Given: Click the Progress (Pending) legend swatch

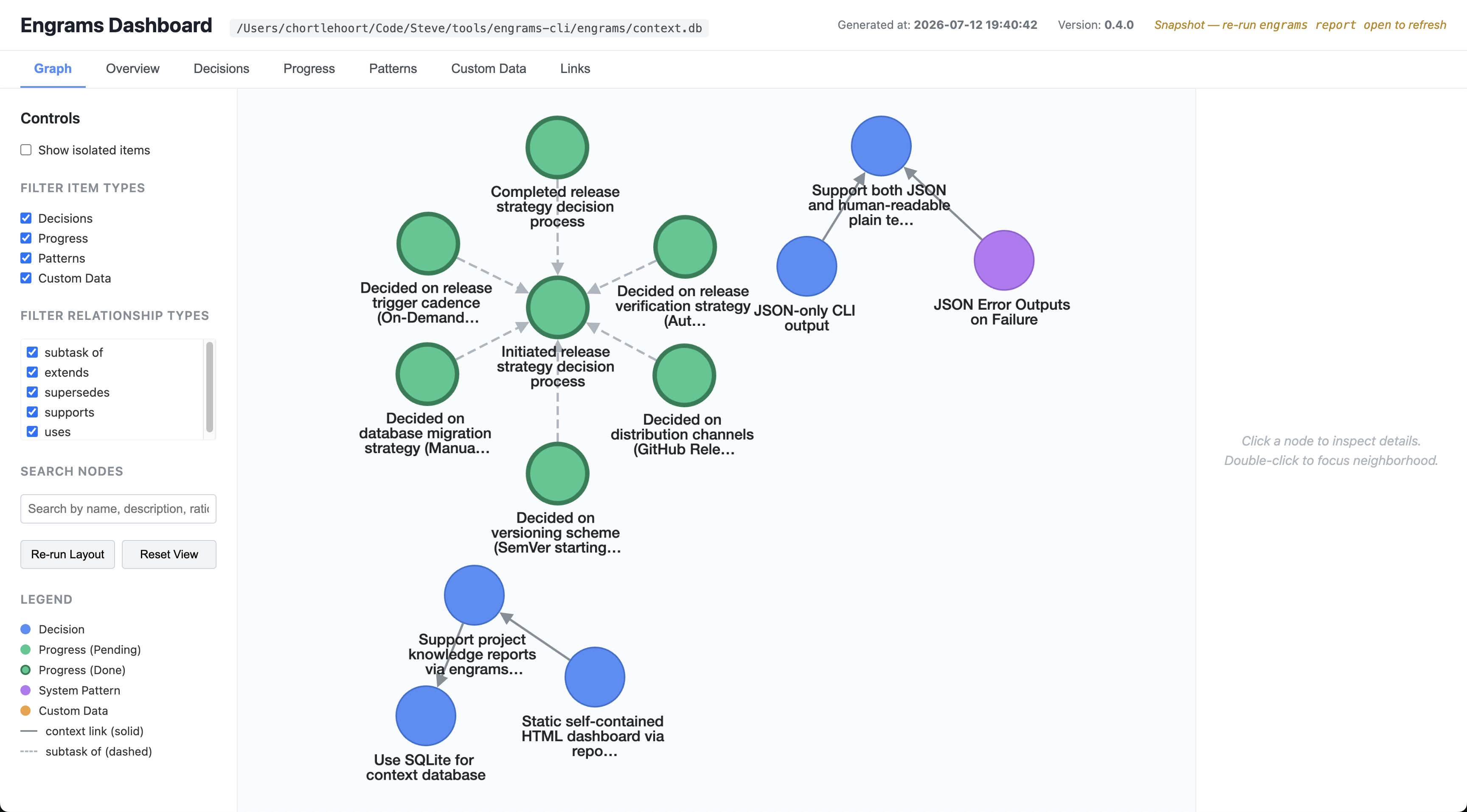Looking at the screenshot, I should pyautogui.click(x=25, y=650).
